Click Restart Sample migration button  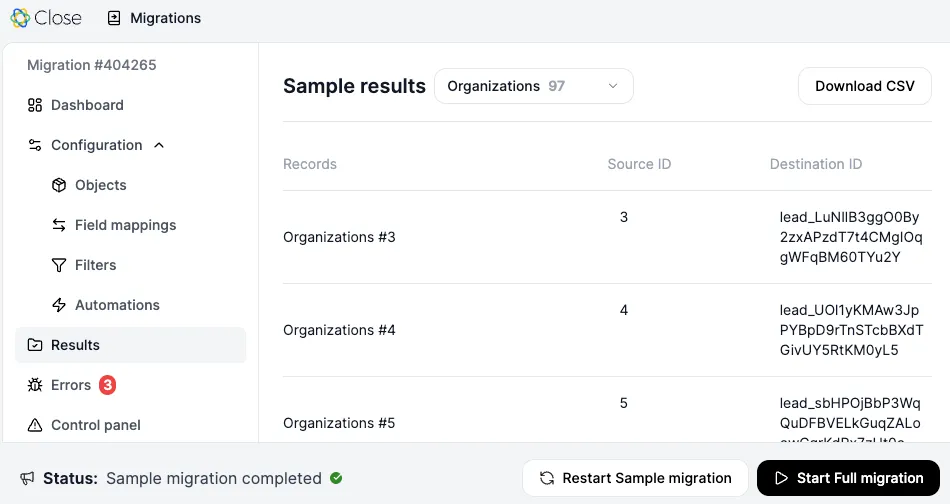(635, 479)
